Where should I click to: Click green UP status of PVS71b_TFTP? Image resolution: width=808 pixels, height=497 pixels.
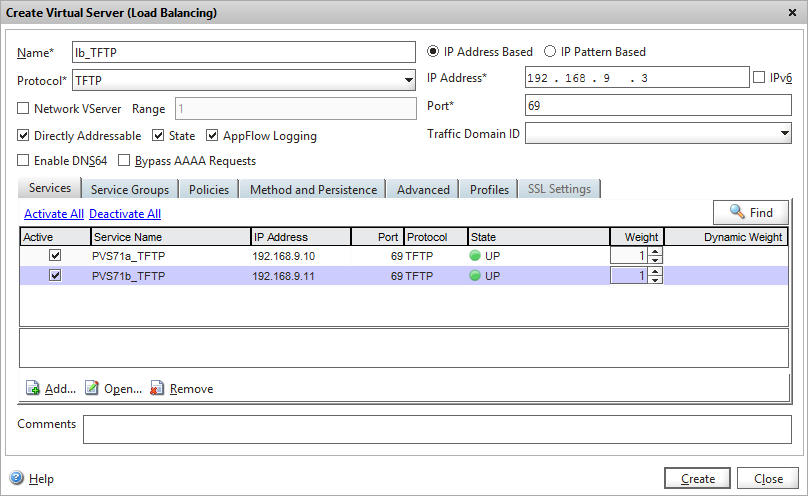[x=476, y=275]
